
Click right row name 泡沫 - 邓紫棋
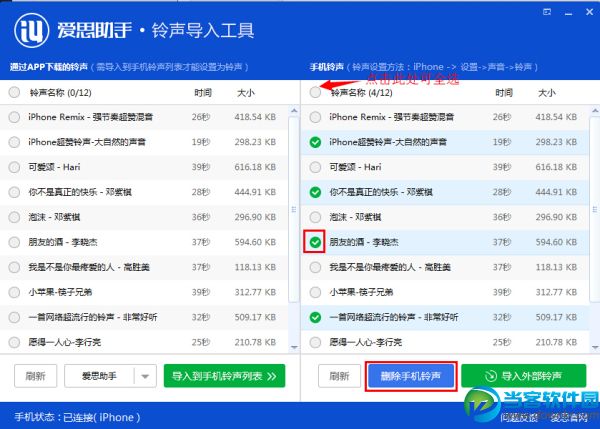coord(355,217)
